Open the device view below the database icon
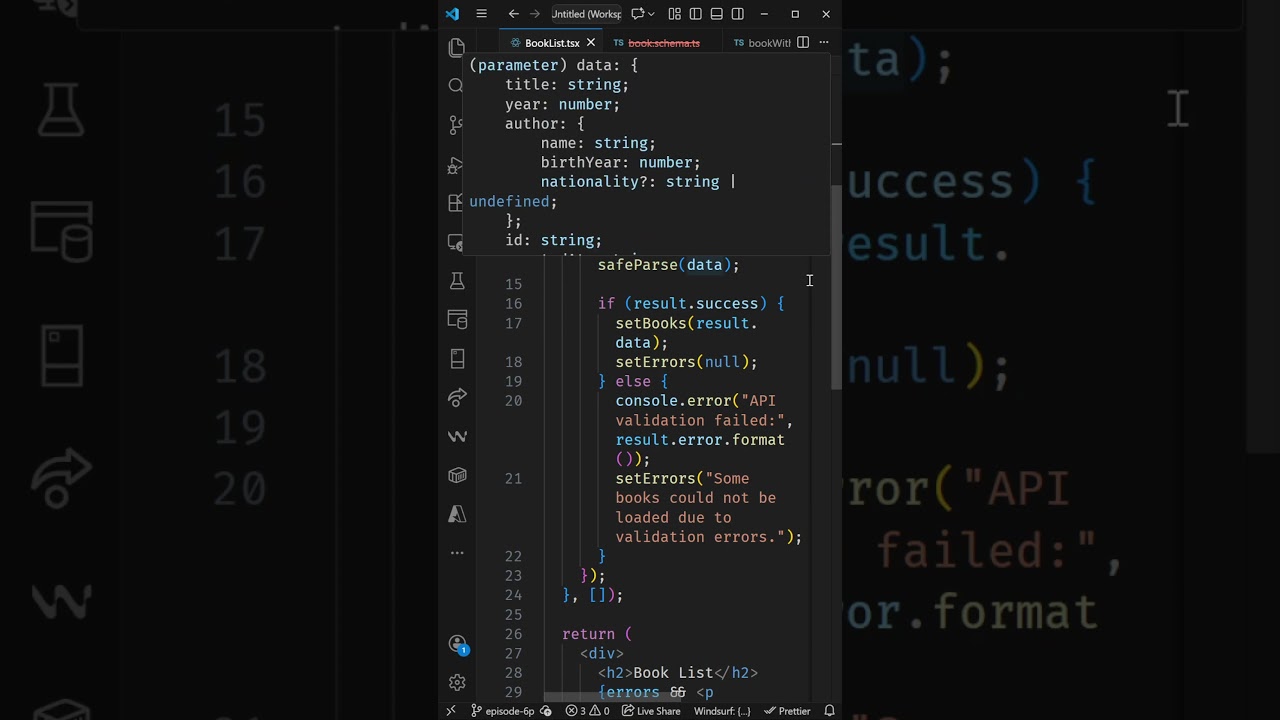Image resolution: width=1280 pixels, height=720 pixels. tap(457, 359)
